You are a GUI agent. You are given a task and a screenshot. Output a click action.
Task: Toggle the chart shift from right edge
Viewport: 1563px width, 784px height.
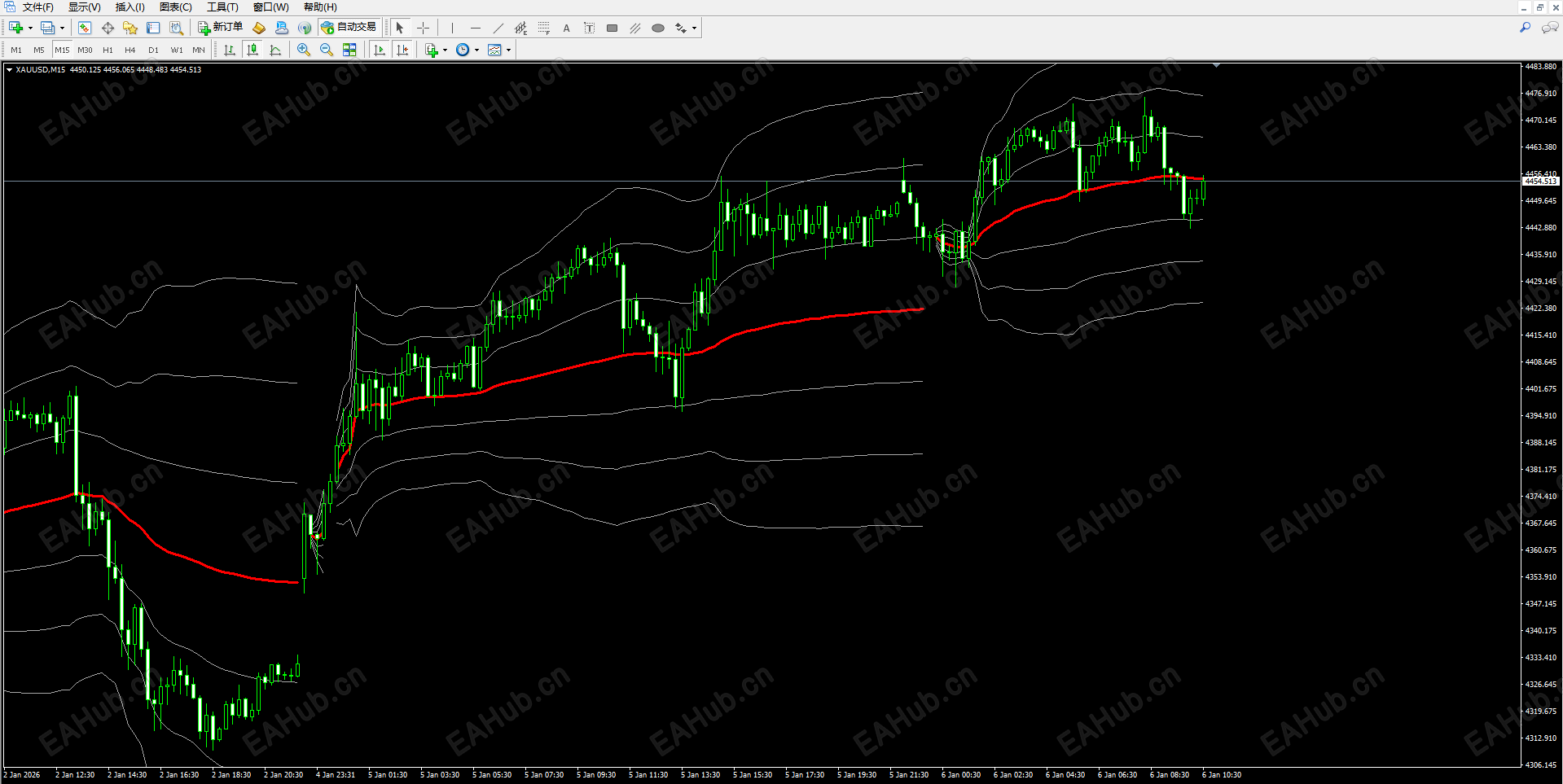[x=402, y=50]
